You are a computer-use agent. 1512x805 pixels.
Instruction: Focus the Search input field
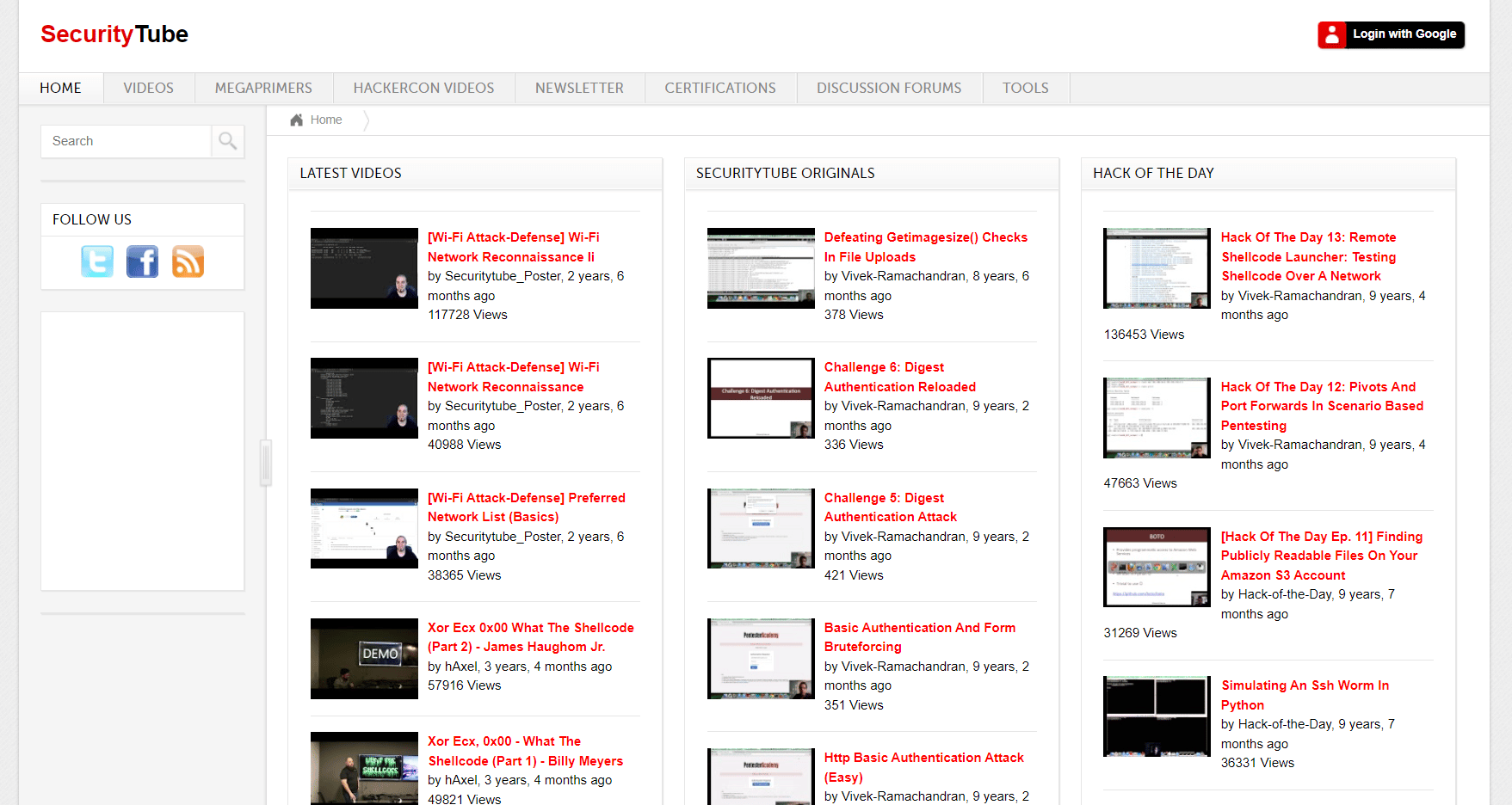(126, 141)
